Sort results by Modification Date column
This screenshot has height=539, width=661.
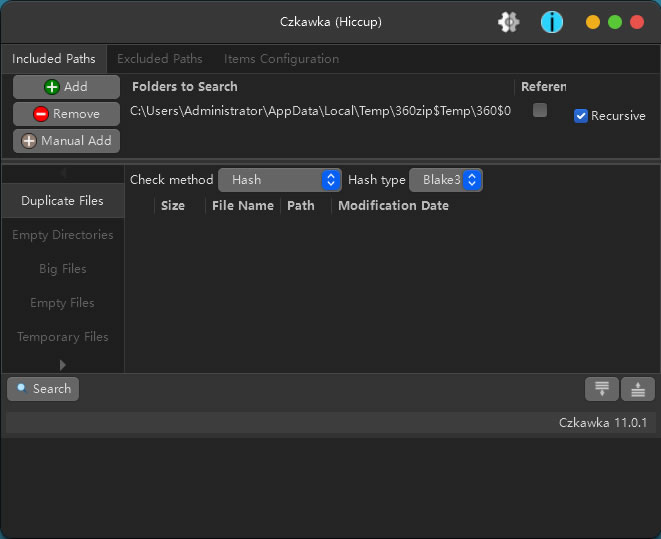393,206
